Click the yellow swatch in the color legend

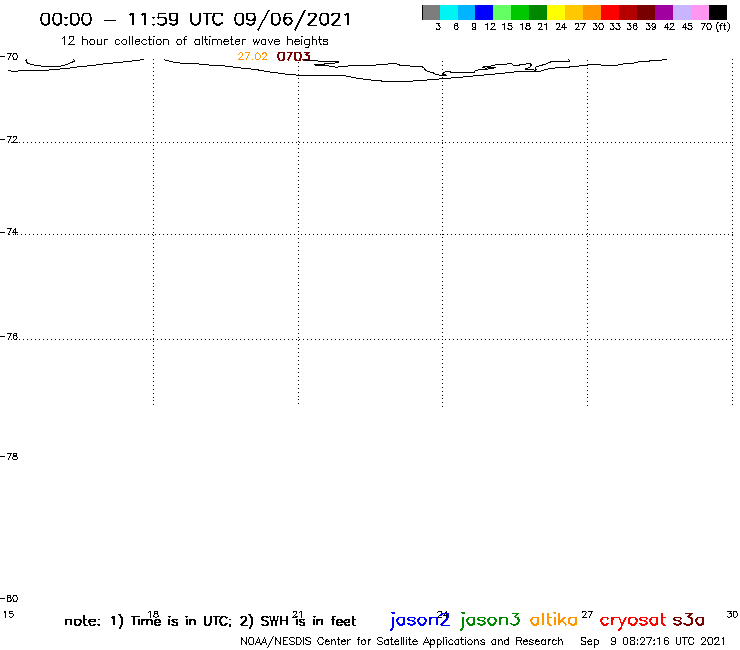point(556,12)
